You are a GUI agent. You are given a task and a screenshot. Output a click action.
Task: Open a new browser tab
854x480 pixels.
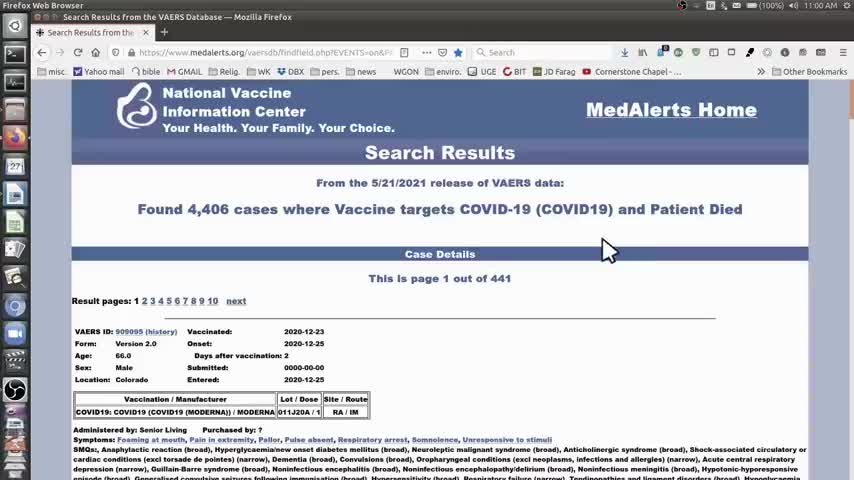click(x=164, y=33)
